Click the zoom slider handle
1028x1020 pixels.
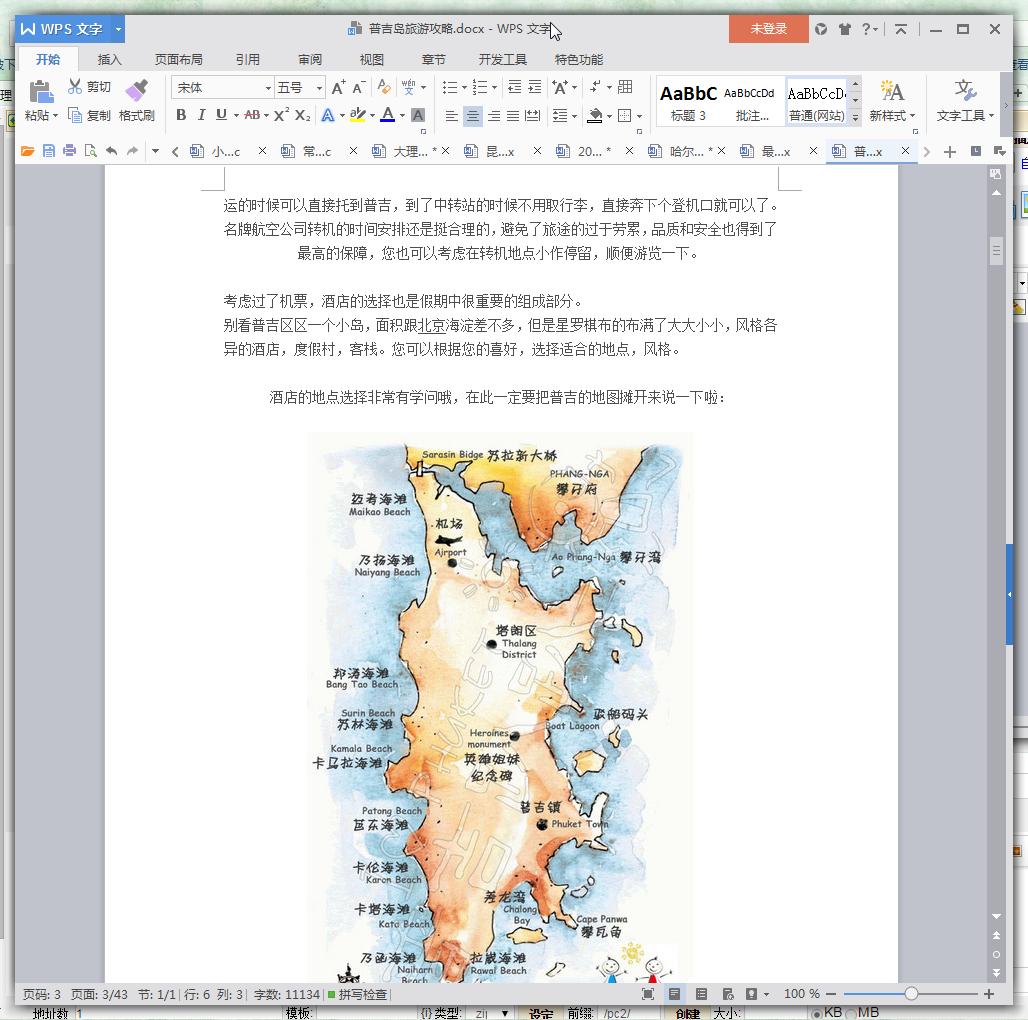[x=911, y=994]
